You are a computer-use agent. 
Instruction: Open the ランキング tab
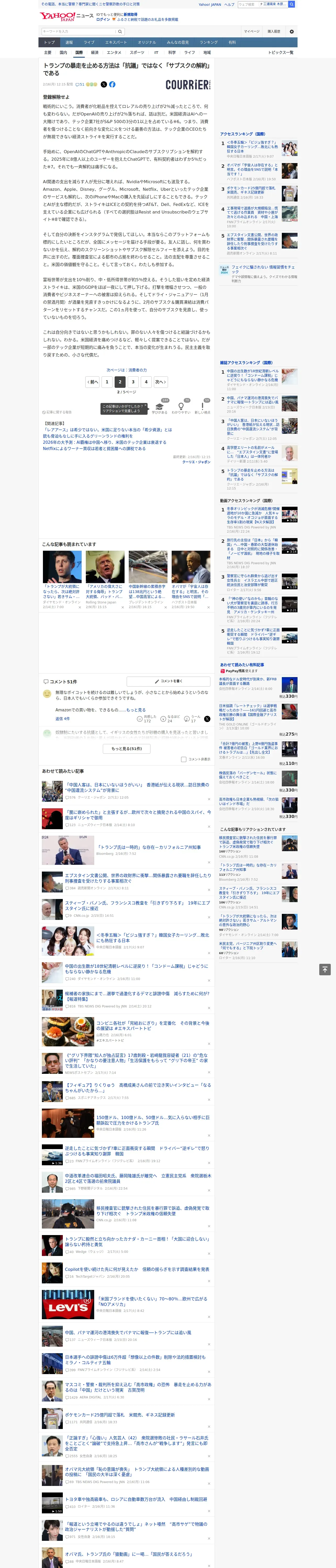[x=209, y=43]
